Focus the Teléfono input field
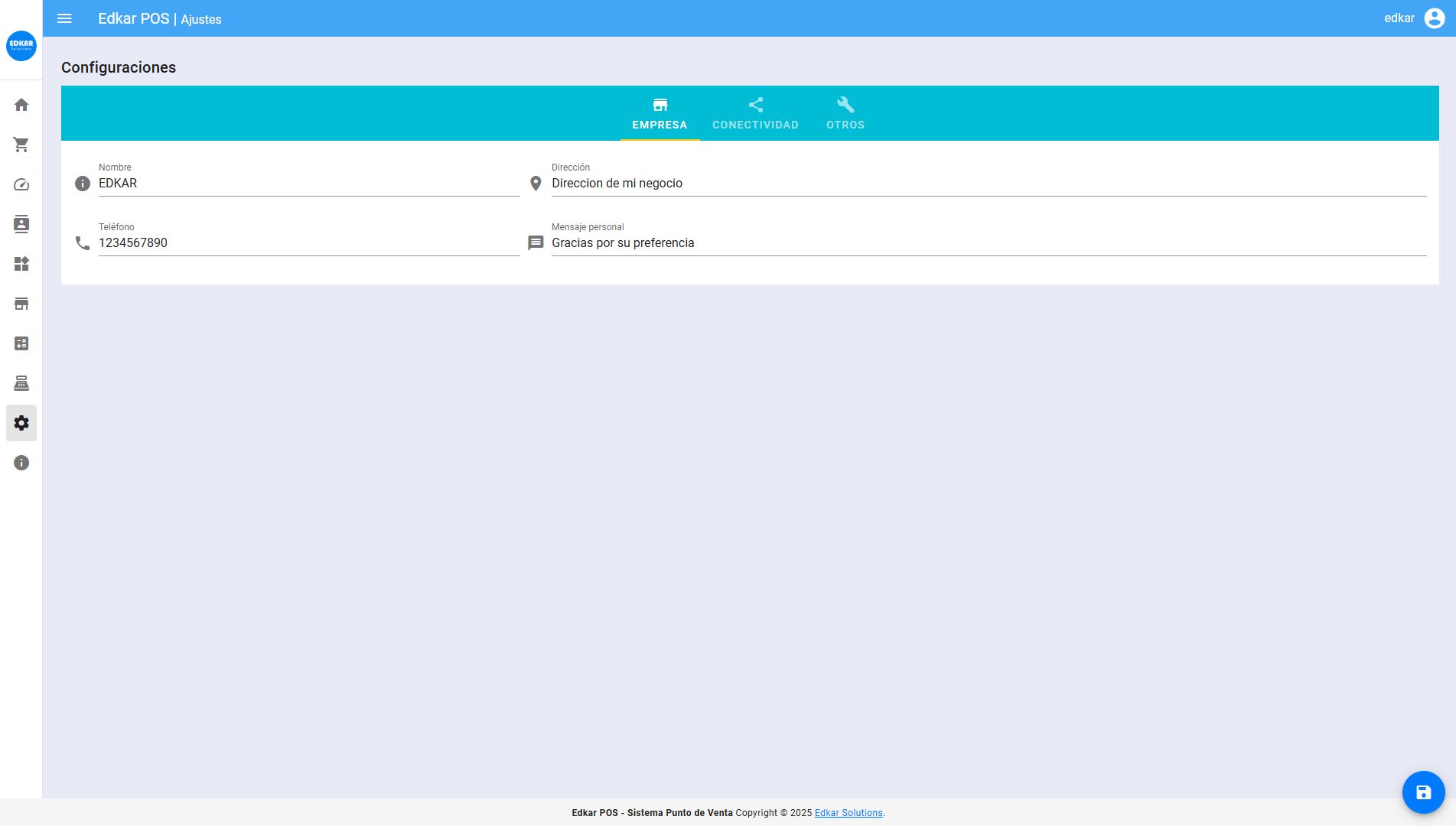Viewport: 1456px width, 826px height. point(308,243)
